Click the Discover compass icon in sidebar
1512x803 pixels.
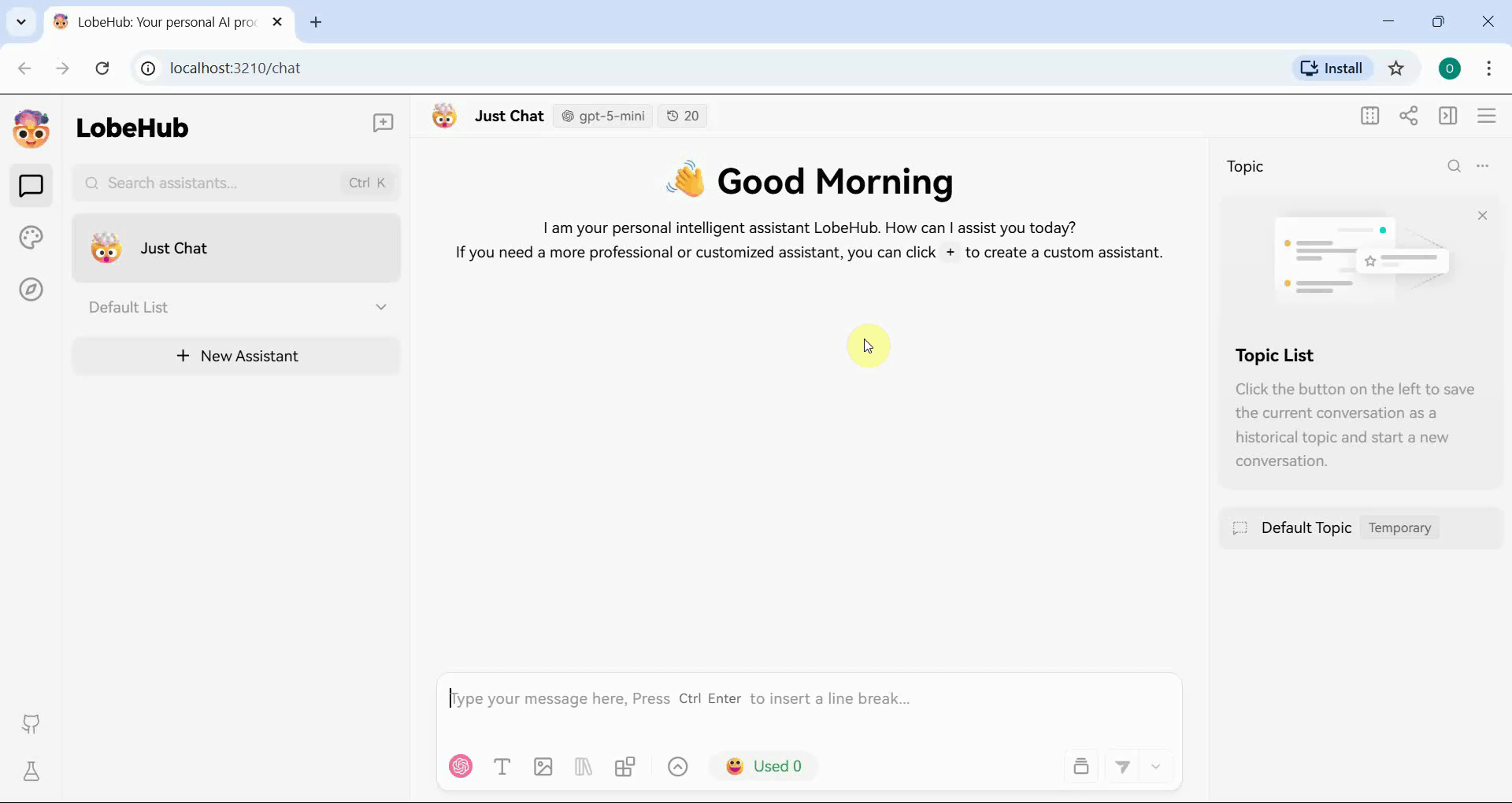pos(31,290)
